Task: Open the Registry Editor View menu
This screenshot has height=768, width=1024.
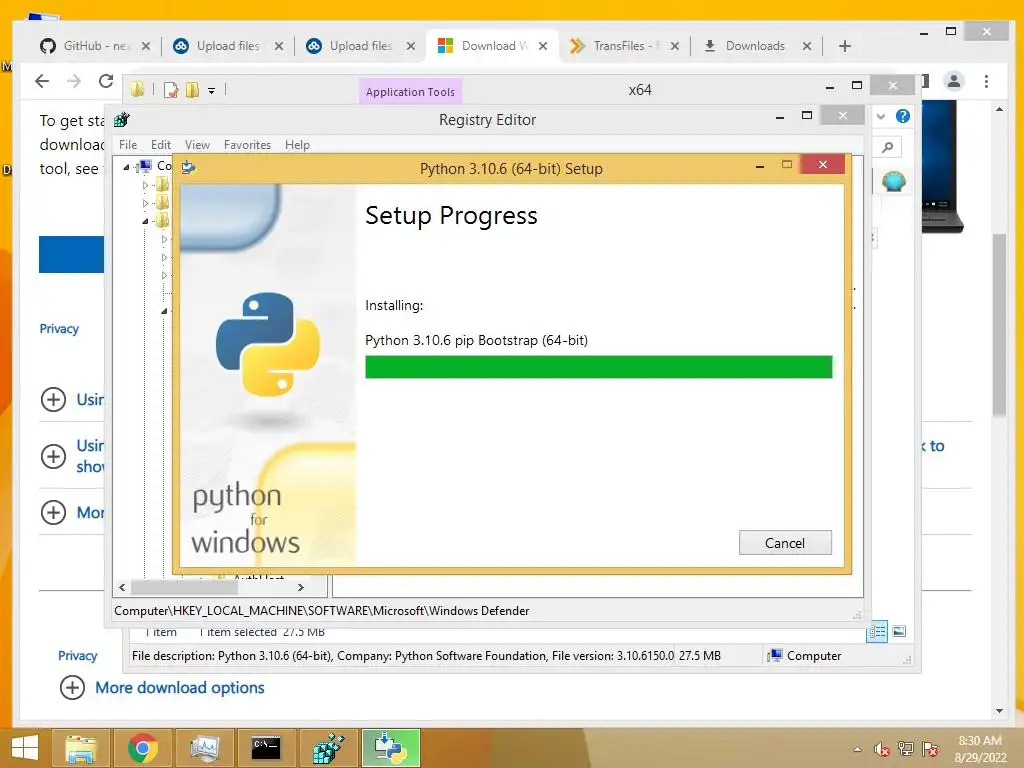Action: click(197, 145)
